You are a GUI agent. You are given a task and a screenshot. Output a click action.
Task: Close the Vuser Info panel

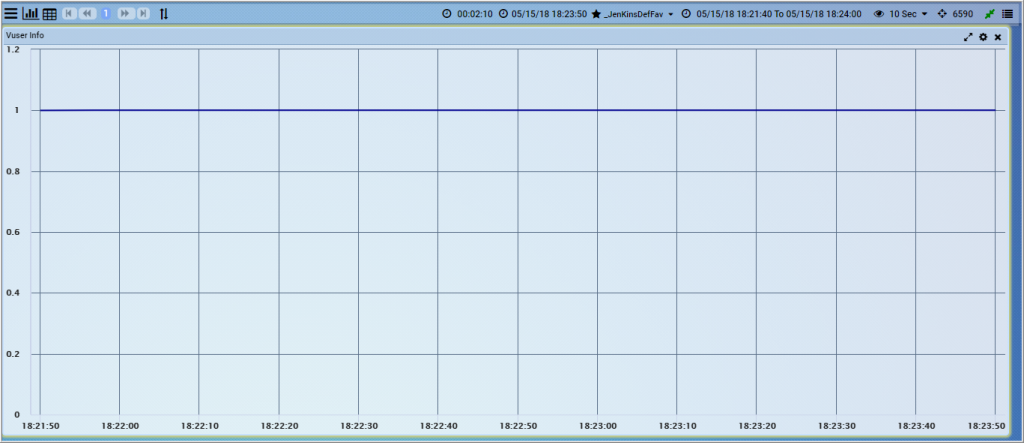click(x=998, y=37)
